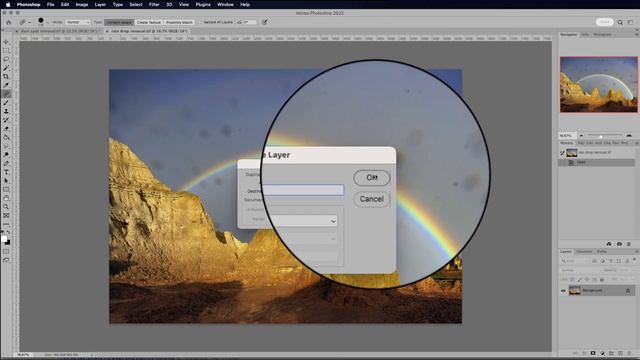This screenshot has width=640, height=360.
Task: Delete layer trash icon in Layers panel
Action: (x=629, y=353)
